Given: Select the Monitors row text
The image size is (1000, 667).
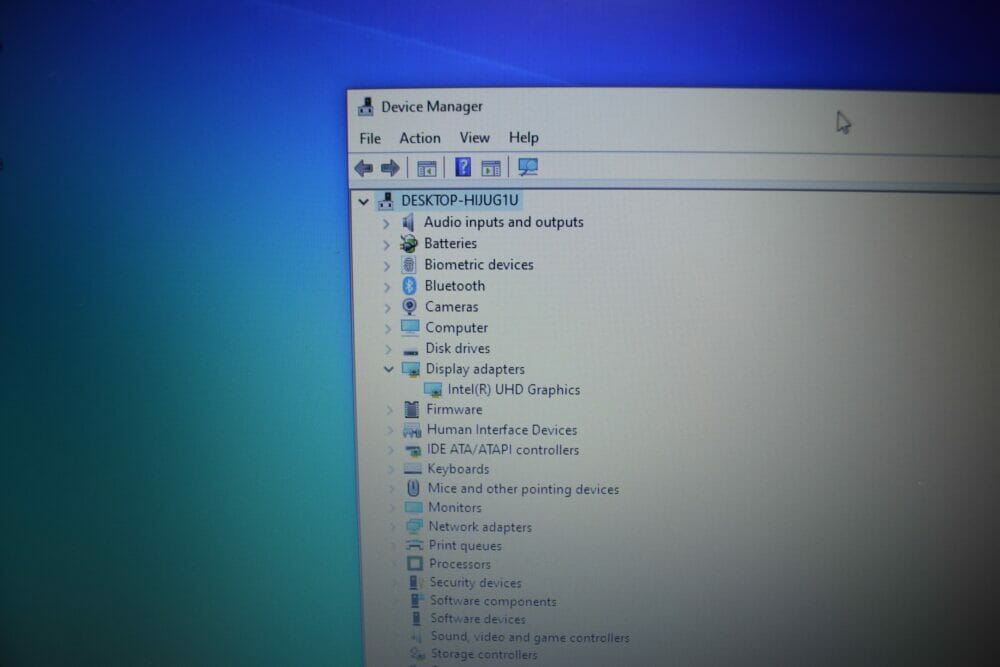Looking at the screenshot, I should click(x=455, y=508).
